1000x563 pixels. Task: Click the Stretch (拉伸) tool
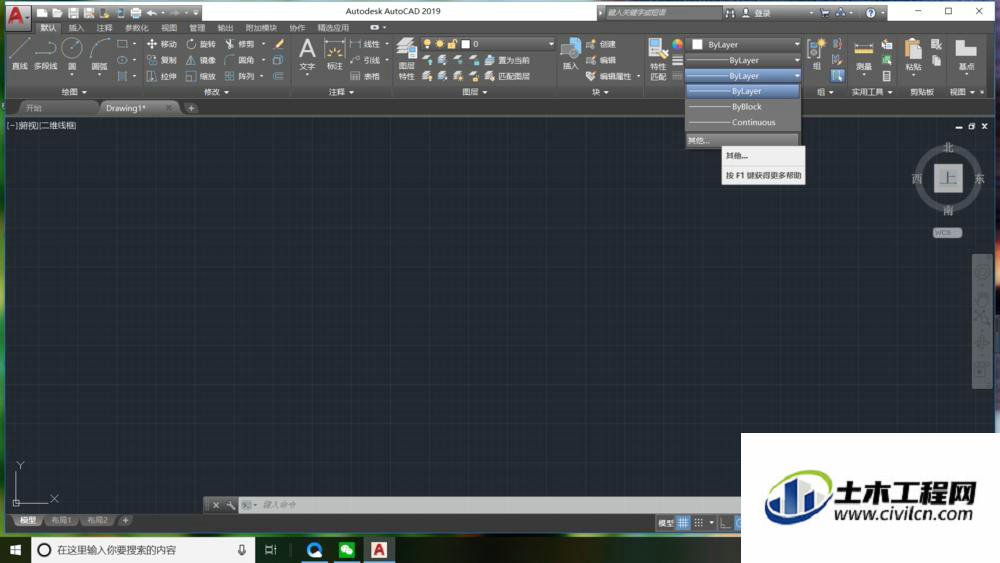pyautogui.click(x=162, y=76)
